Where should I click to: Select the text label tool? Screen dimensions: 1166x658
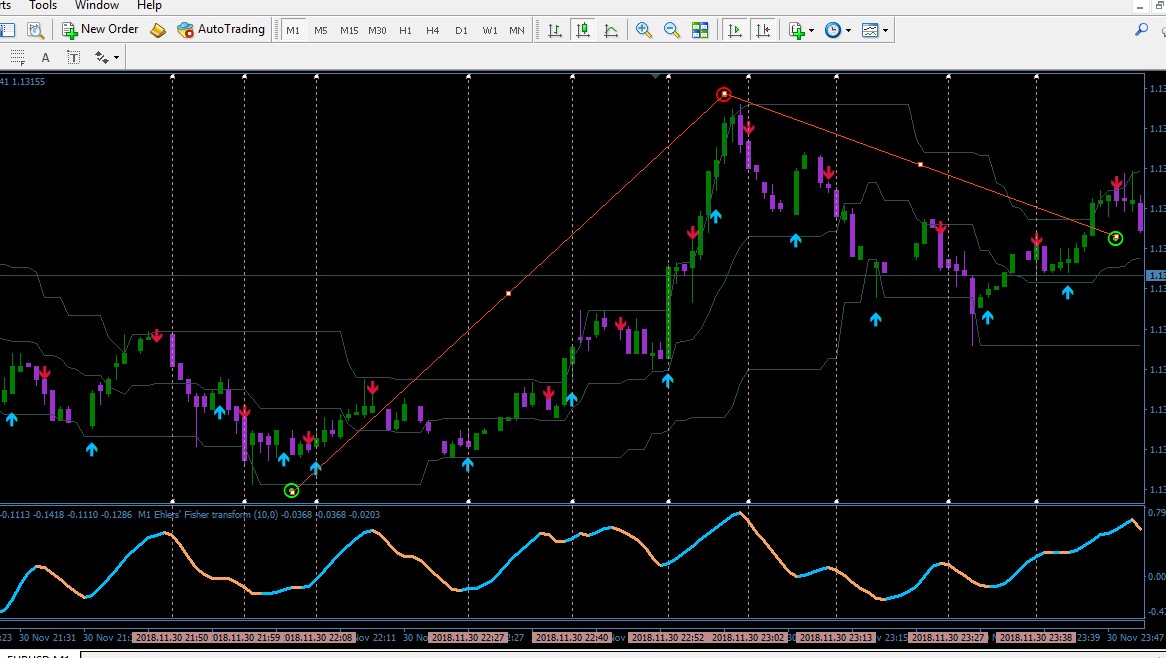74,57
